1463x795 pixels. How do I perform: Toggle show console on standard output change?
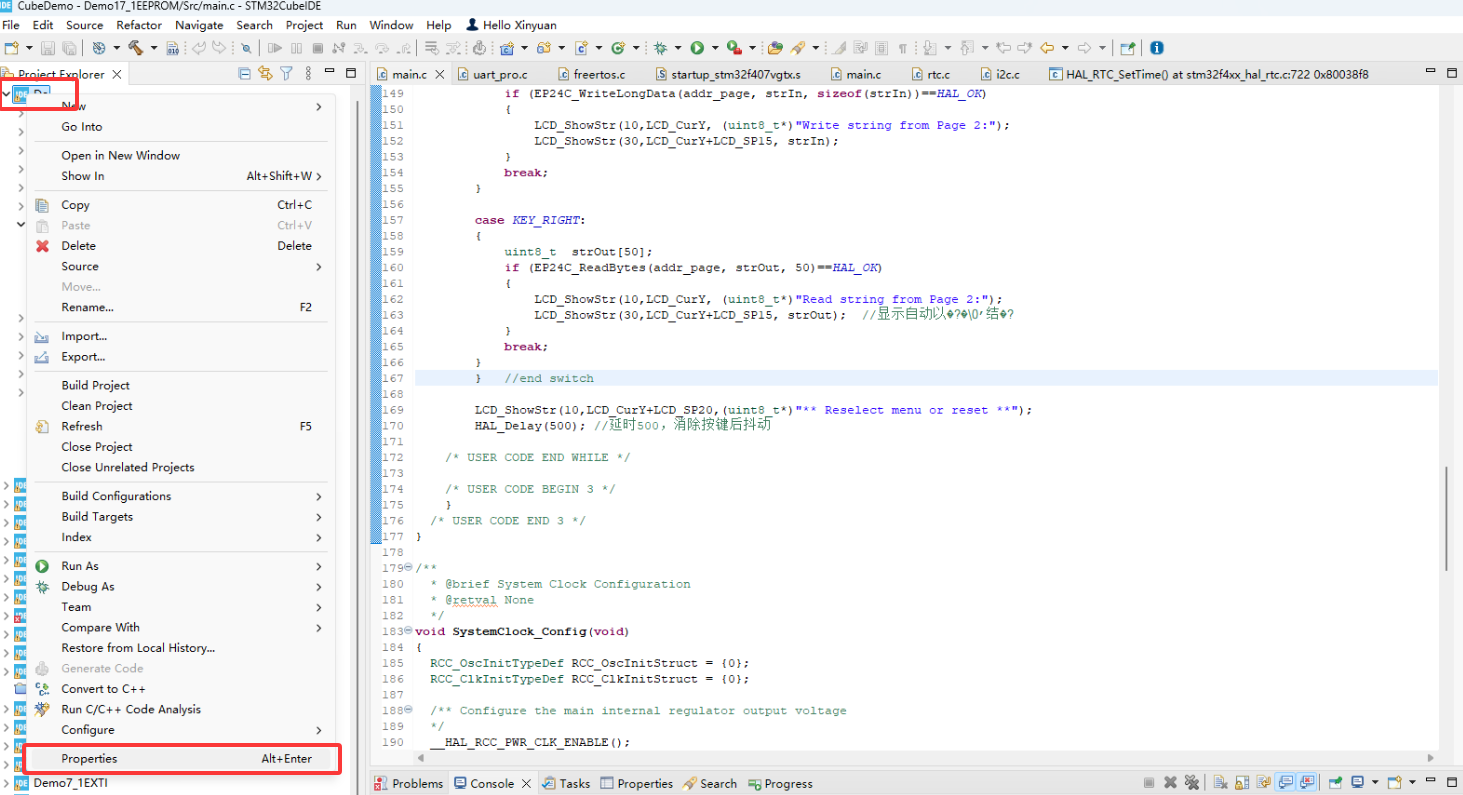tap(1285, 782)
